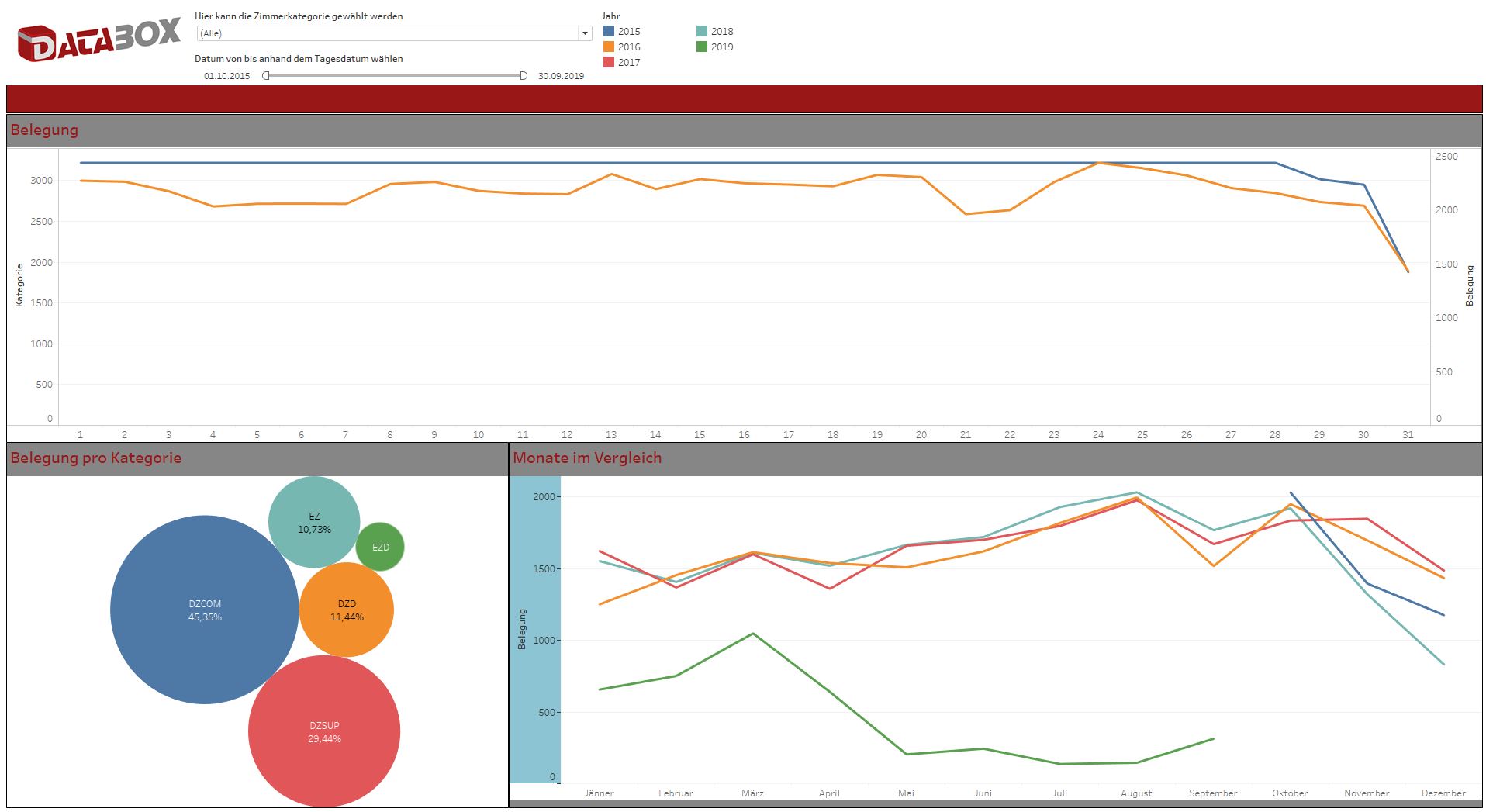Image resolution: width=1486 pixels, height=812 pixels.
Task: Click the Belegung section header
Action: pyautogui.click(x=44, y=130)
